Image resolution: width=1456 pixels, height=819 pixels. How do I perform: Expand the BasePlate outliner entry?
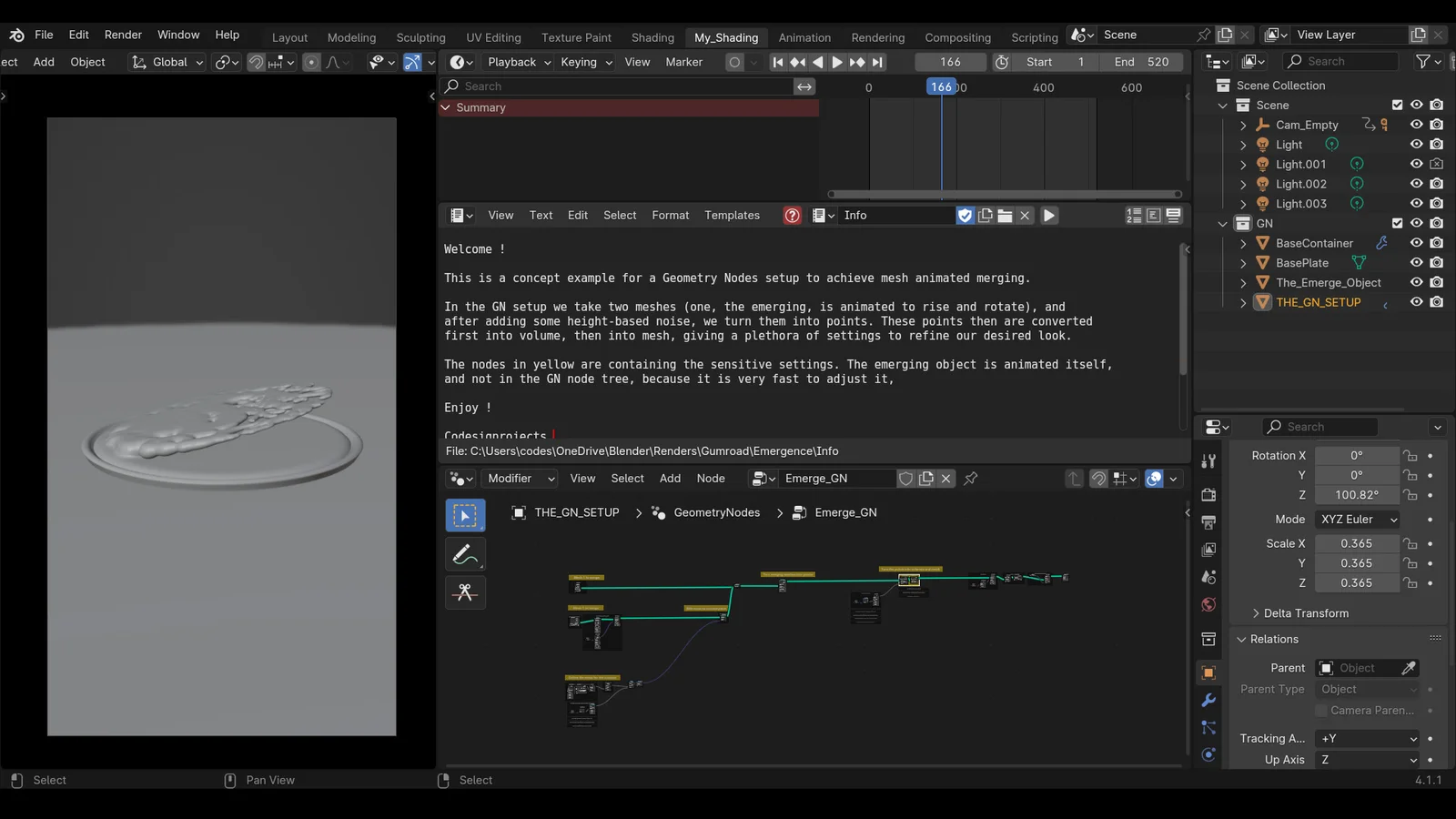tap(1243, 263)
